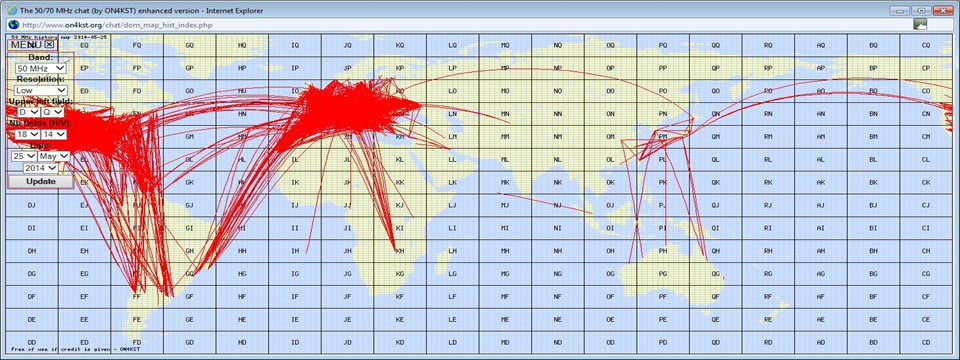Click the globe icon beside the URL

(13, 24)
